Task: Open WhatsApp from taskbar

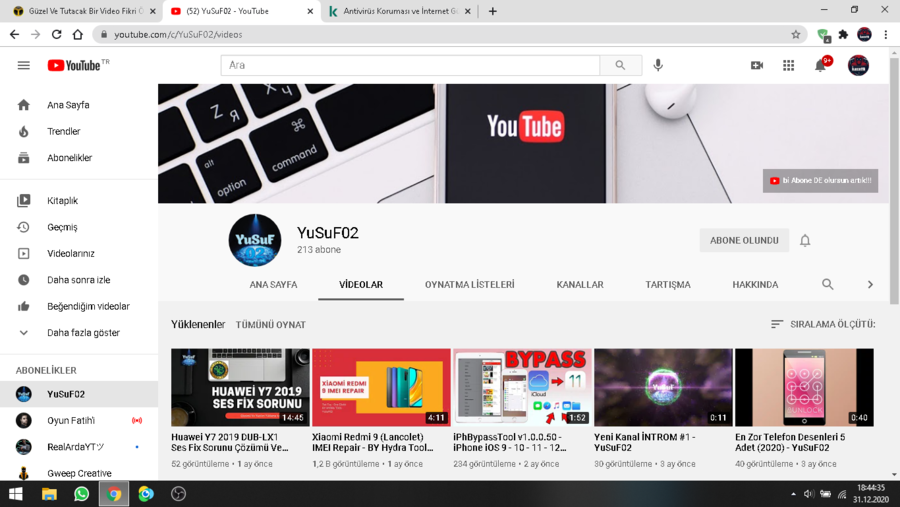Action: 82,494
